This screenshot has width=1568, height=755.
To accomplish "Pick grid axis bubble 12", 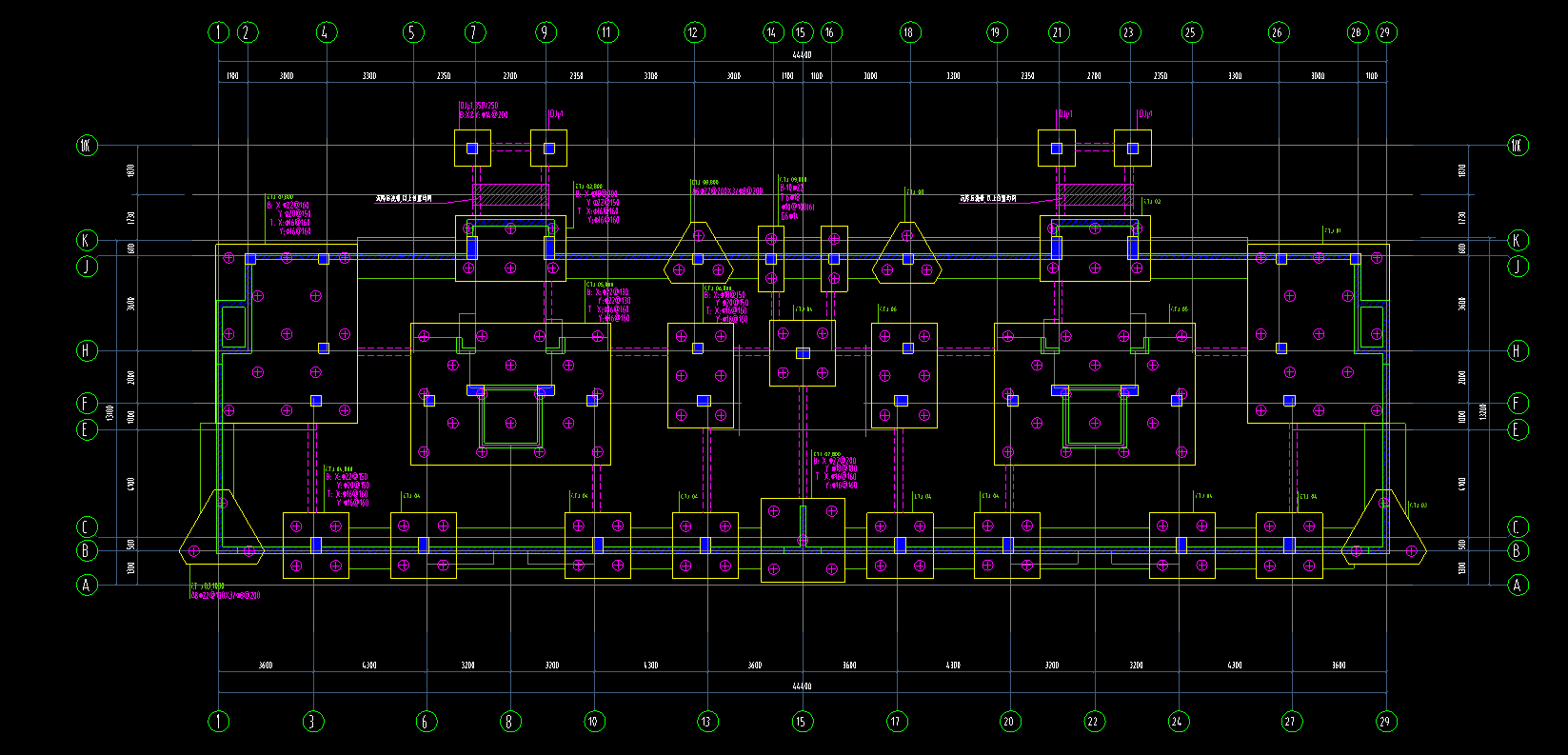I will coord(694,32).
